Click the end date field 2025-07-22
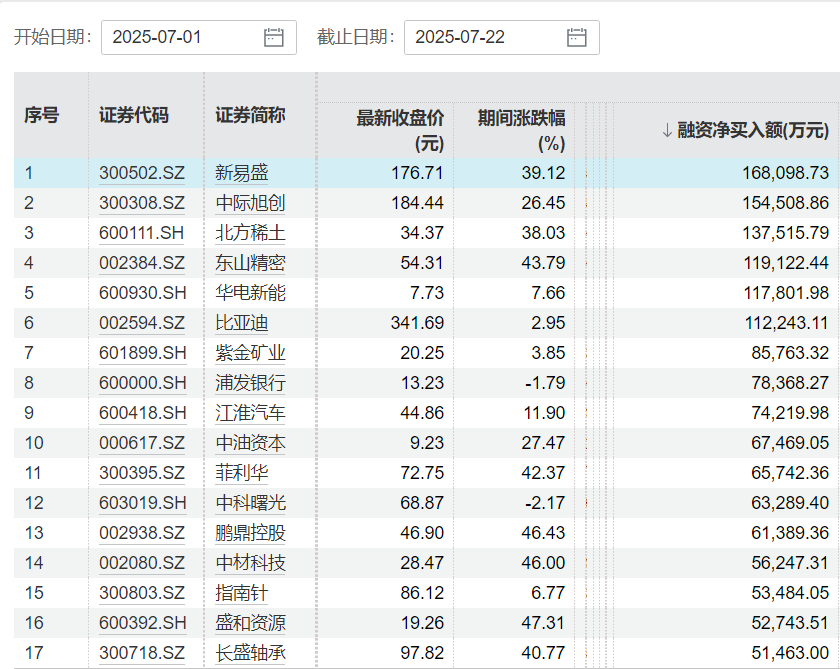 [483, 38]
